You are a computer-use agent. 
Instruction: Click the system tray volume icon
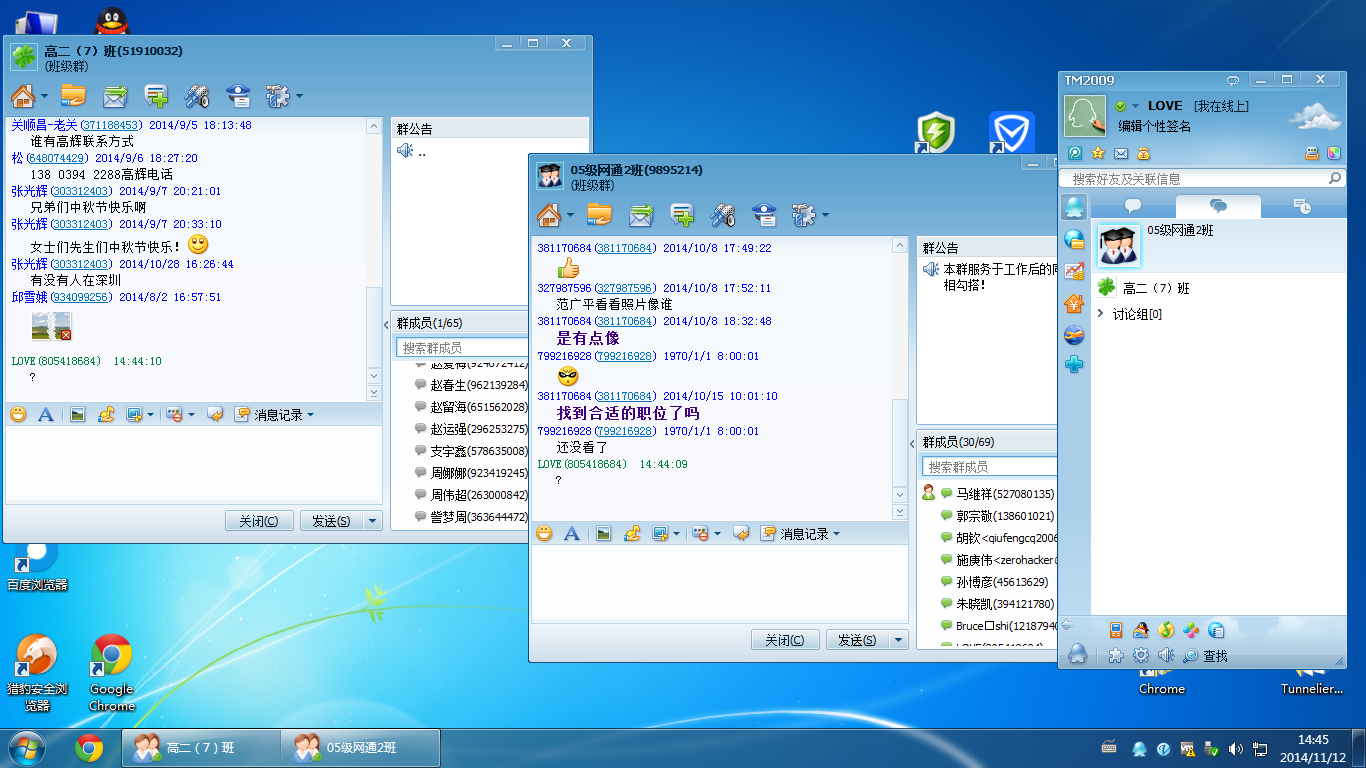[x=1236, y=749]
